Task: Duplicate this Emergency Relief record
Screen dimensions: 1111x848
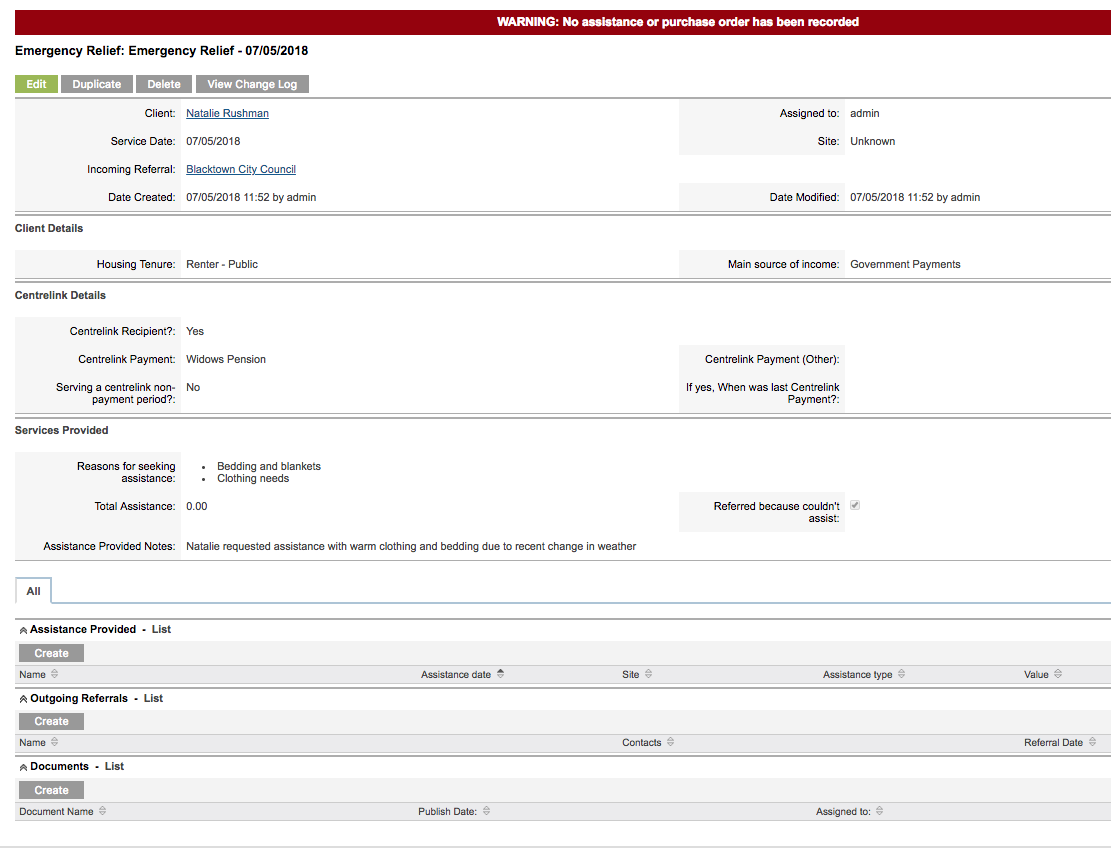Action: 96,84
